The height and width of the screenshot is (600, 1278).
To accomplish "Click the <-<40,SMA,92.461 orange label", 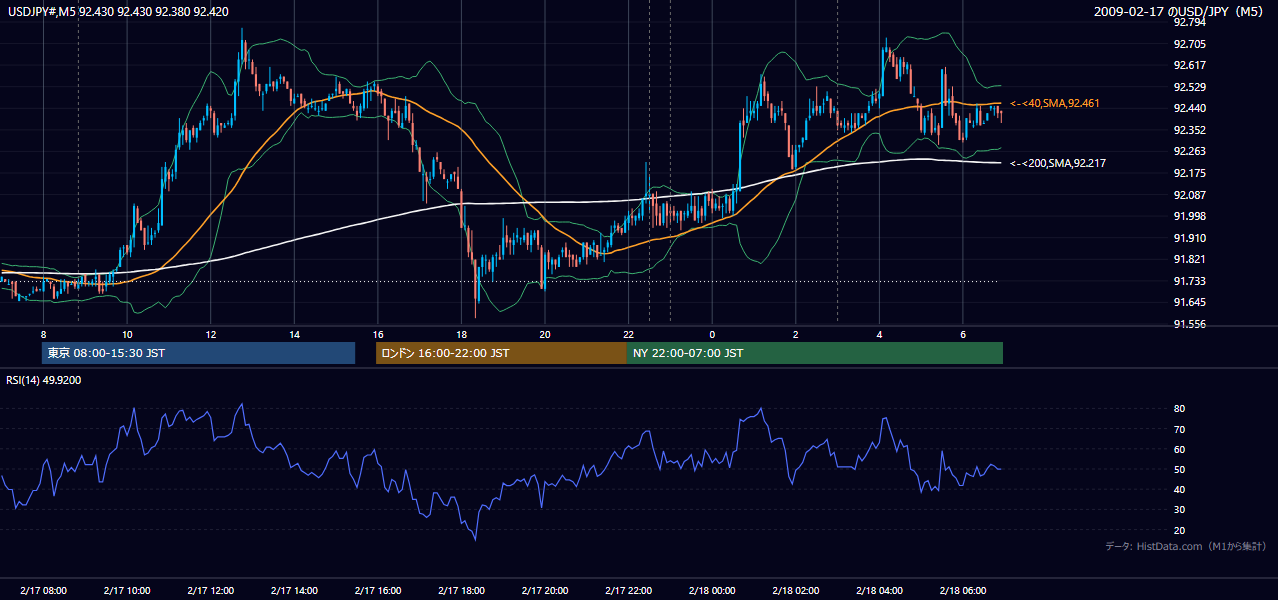I will click(1055, 103).
